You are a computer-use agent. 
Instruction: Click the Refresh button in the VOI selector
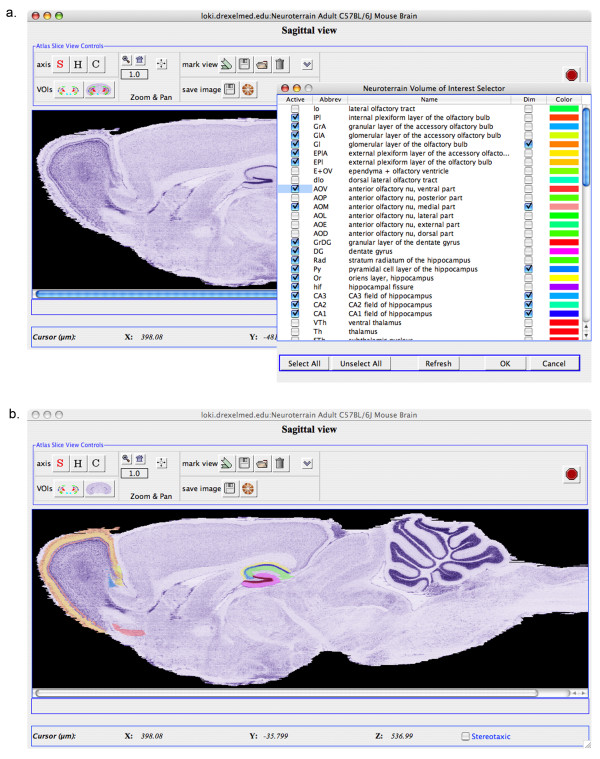click(438, 363)
